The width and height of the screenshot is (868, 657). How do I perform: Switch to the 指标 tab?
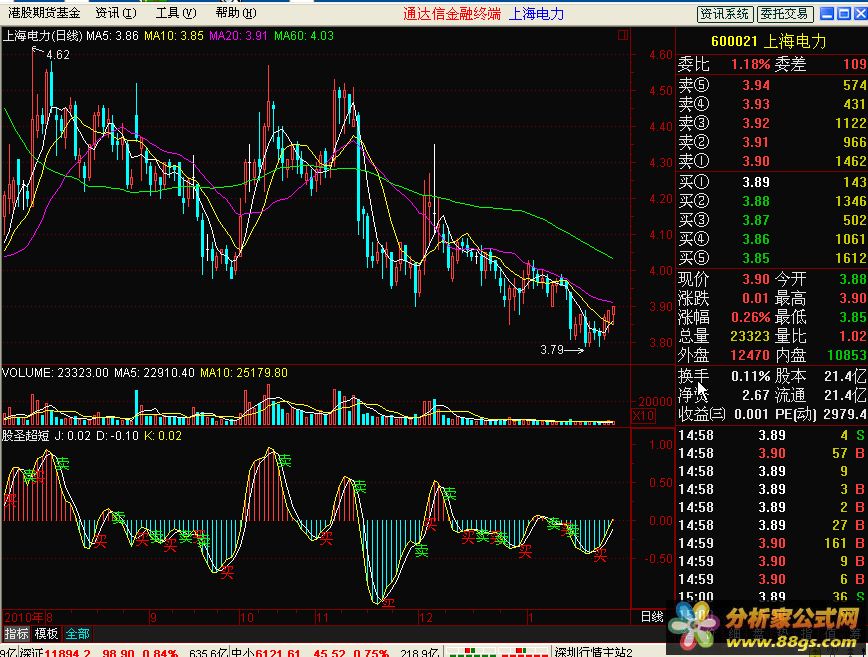(16, 634)
